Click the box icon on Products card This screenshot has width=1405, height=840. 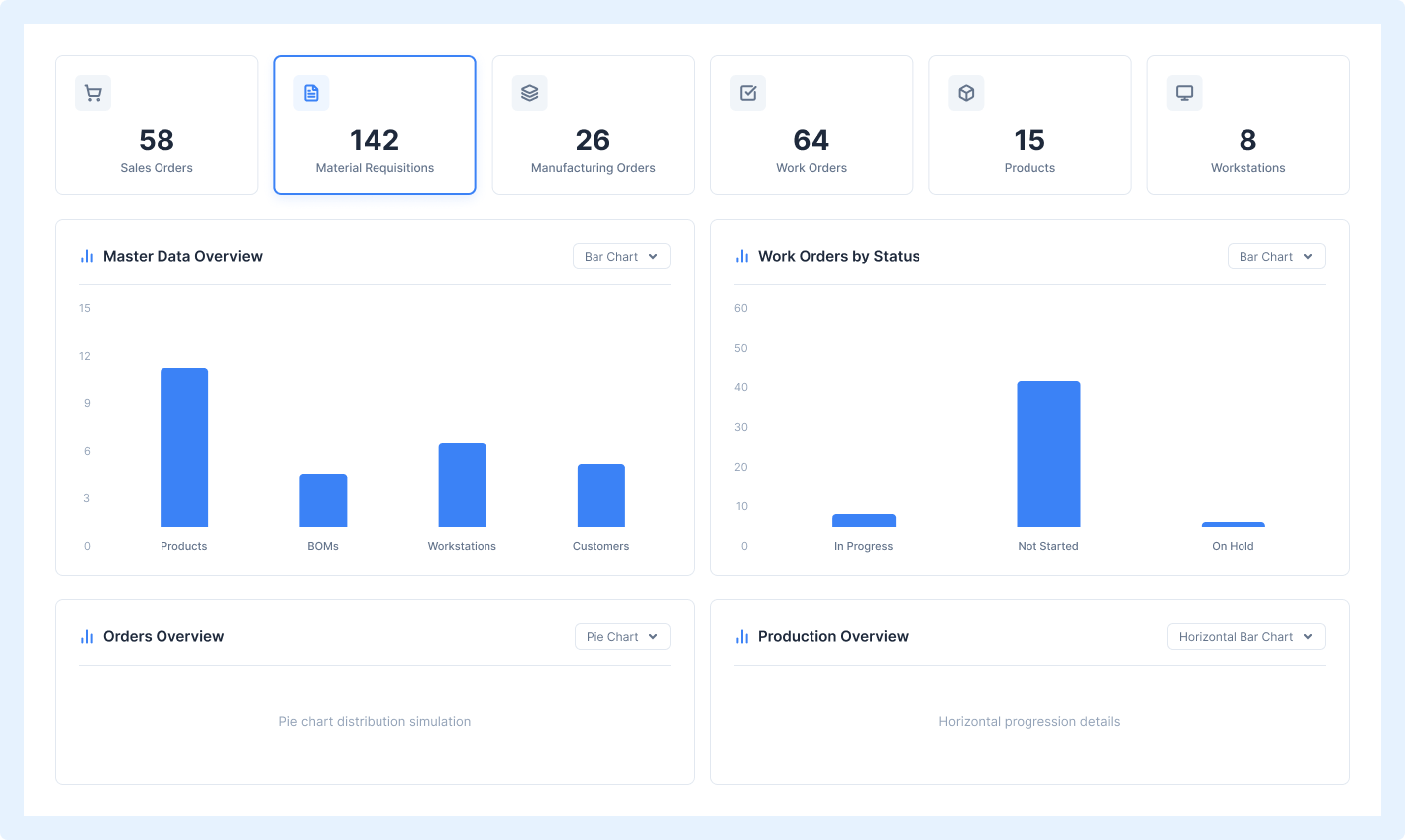click(x=966, y=93)
